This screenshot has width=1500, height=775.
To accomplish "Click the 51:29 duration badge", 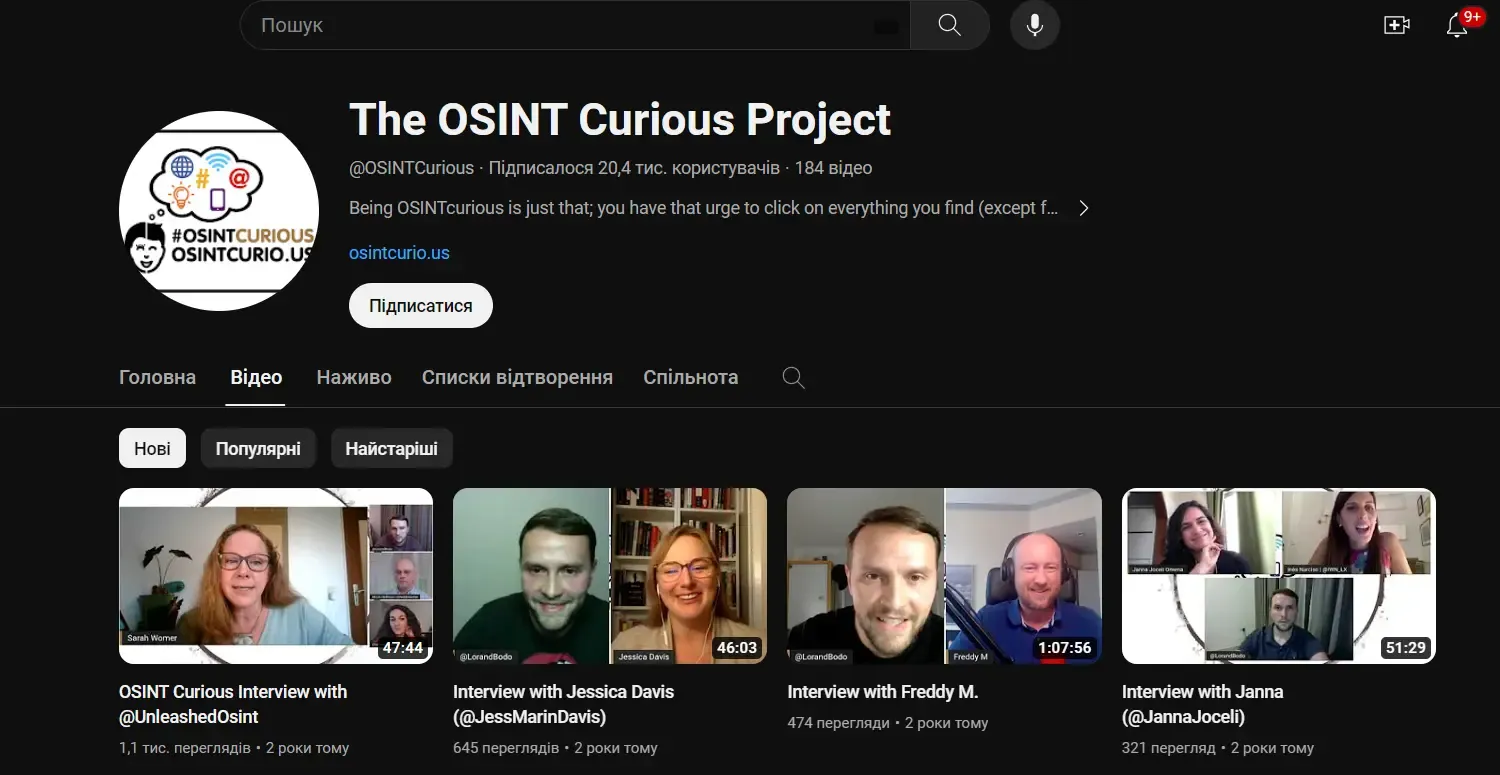I will pos(1405,648).
